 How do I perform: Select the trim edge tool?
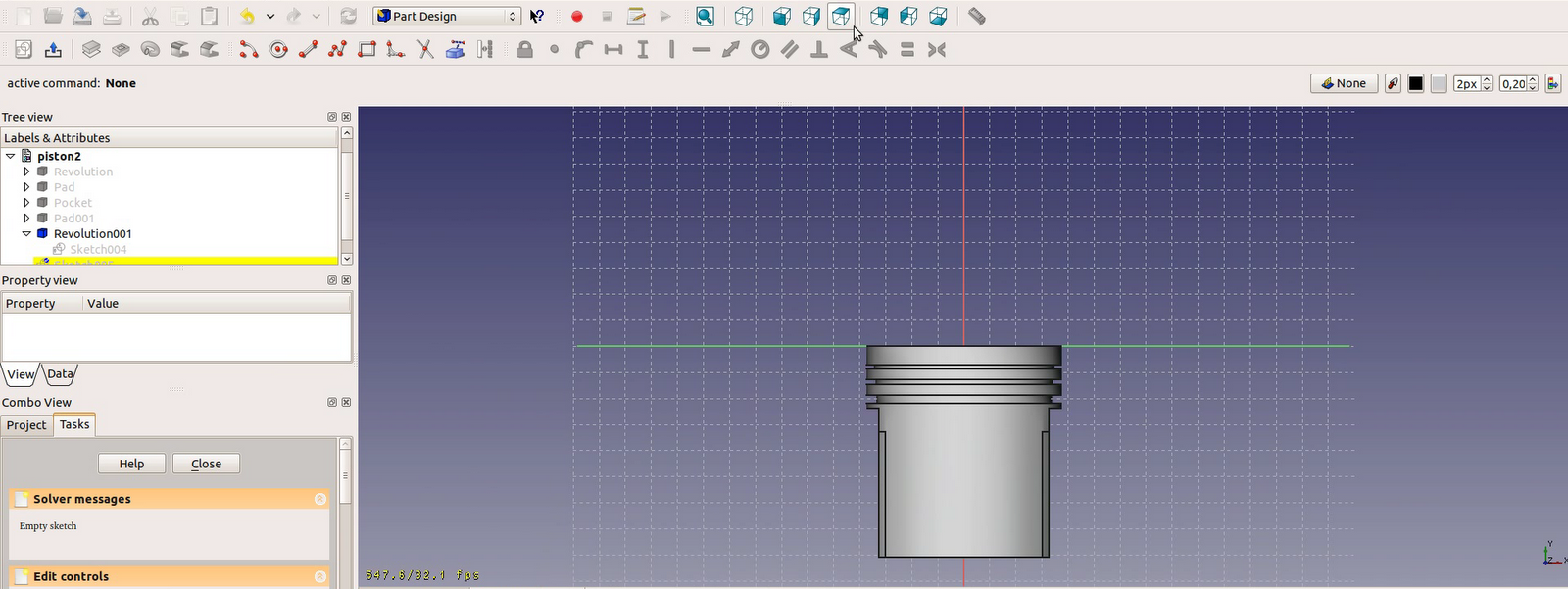[425, 50]
